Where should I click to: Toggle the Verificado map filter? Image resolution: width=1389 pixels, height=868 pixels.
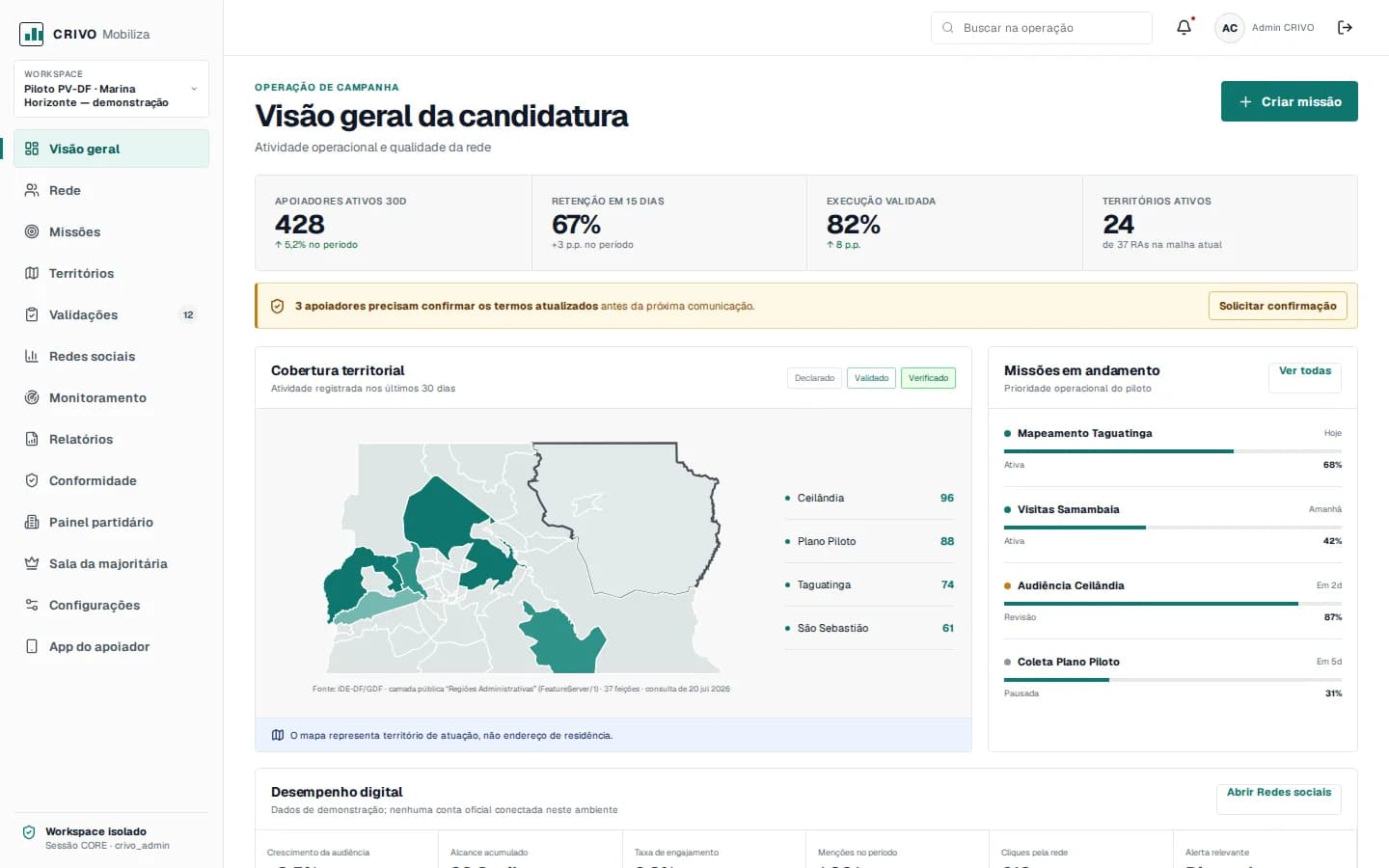[x=928, y=378]
